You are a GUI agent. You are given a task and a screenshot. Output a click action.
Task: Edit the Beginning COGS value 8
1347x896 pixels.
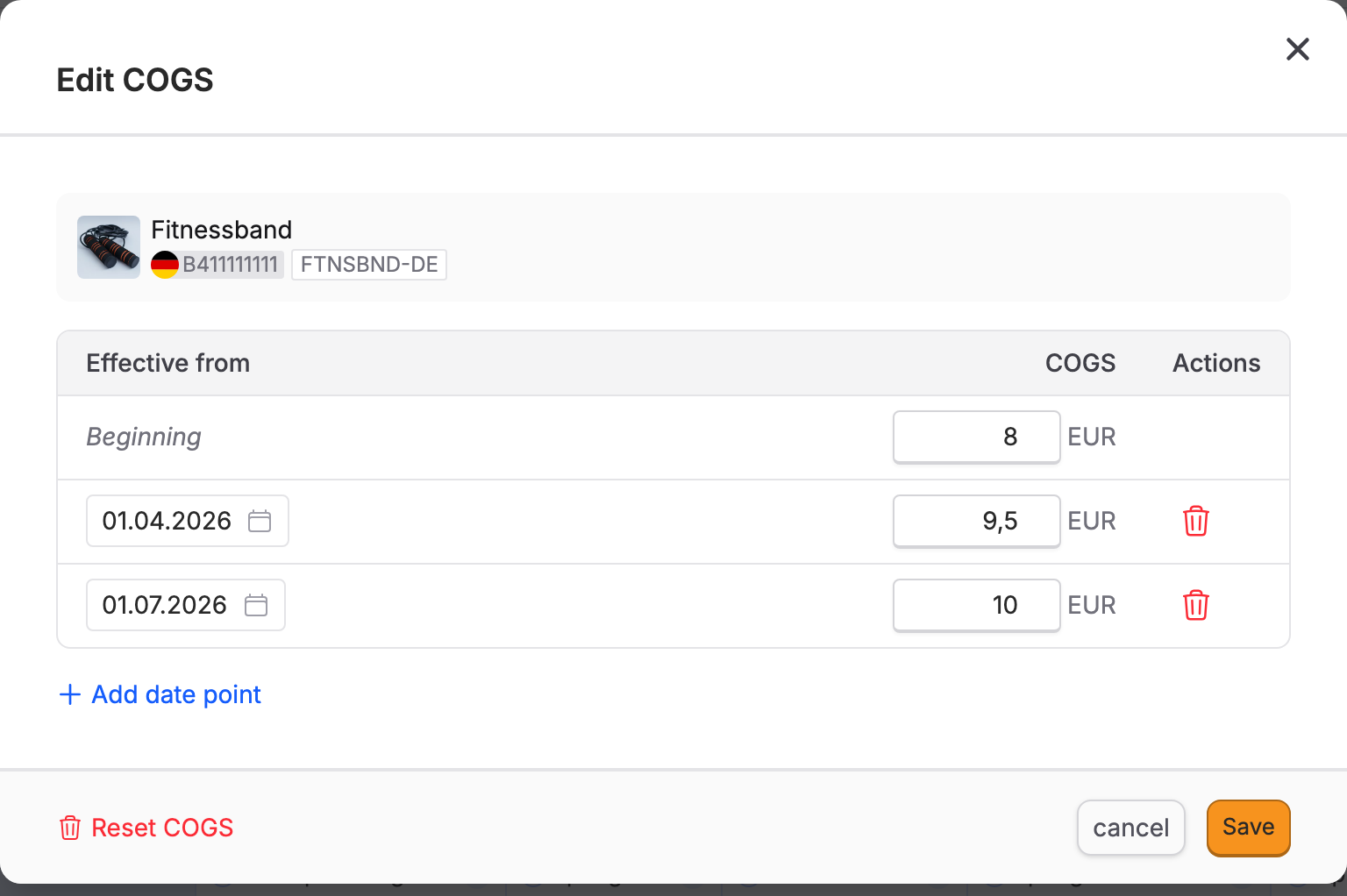pos(977,437)
